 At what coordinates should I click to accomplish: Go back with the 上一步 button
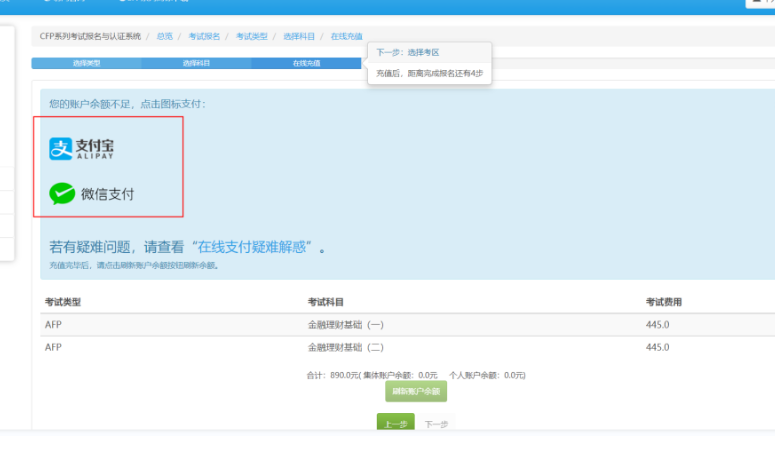395,423
